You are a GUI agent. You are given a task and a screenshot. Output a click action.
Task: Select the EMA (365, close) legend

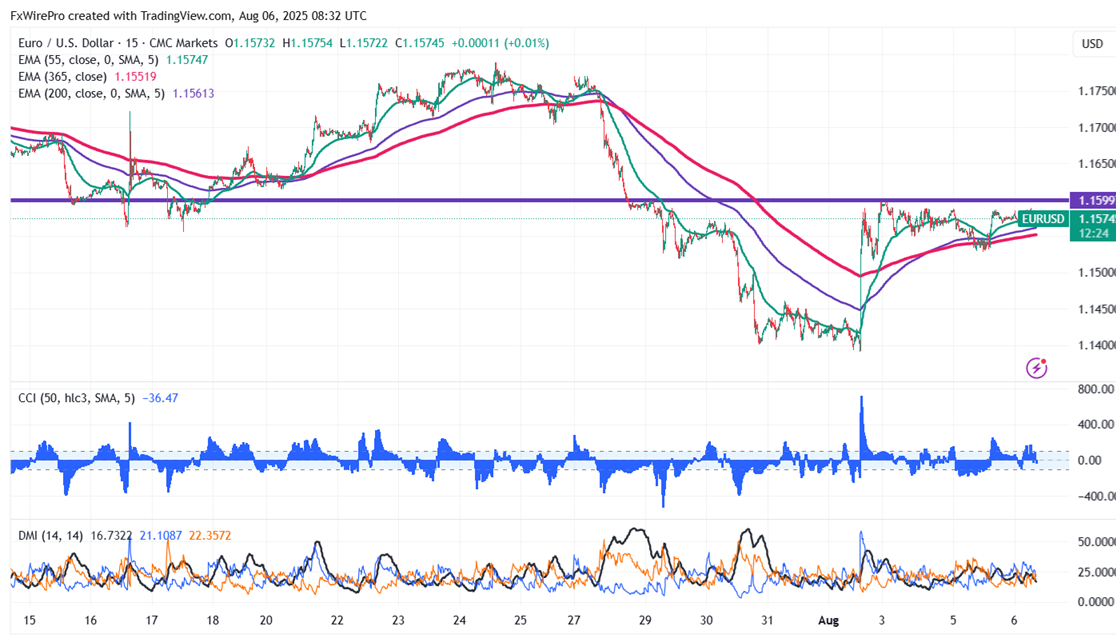63,76
